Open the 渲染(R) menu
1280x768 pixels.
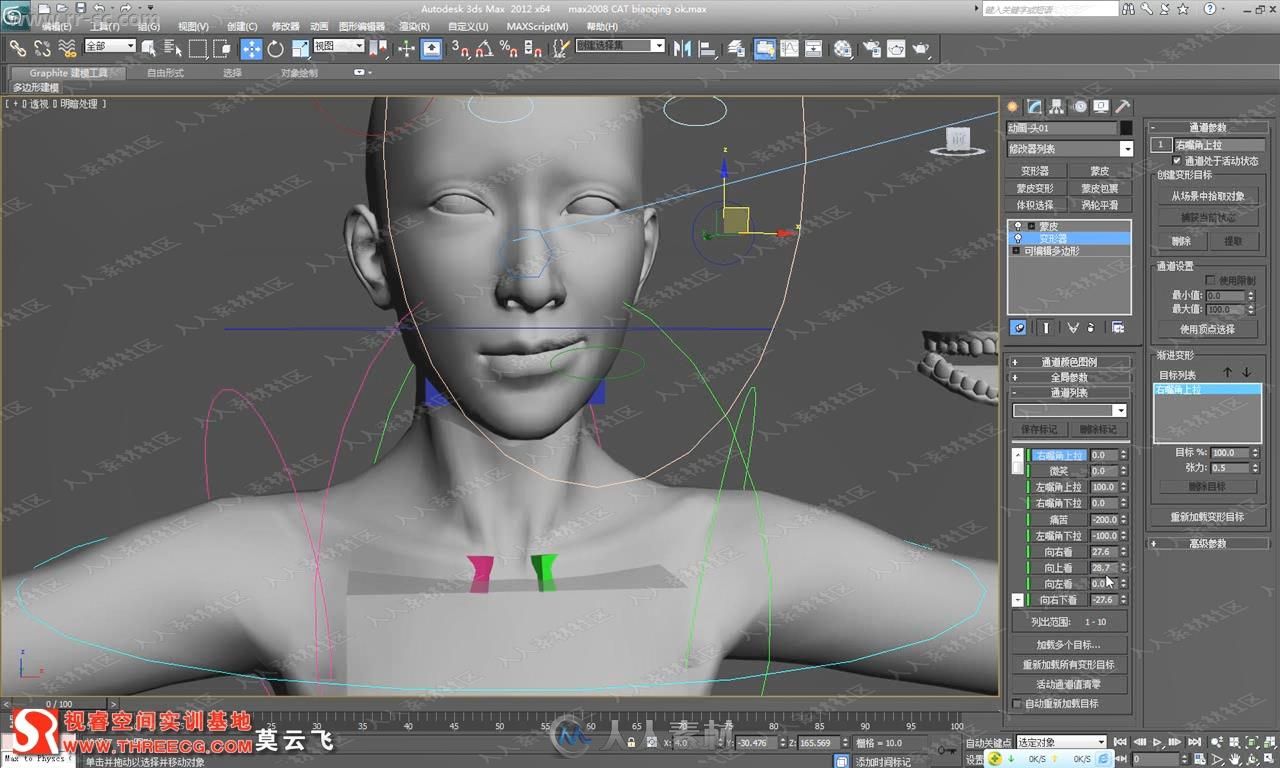[x=414, y=27]
